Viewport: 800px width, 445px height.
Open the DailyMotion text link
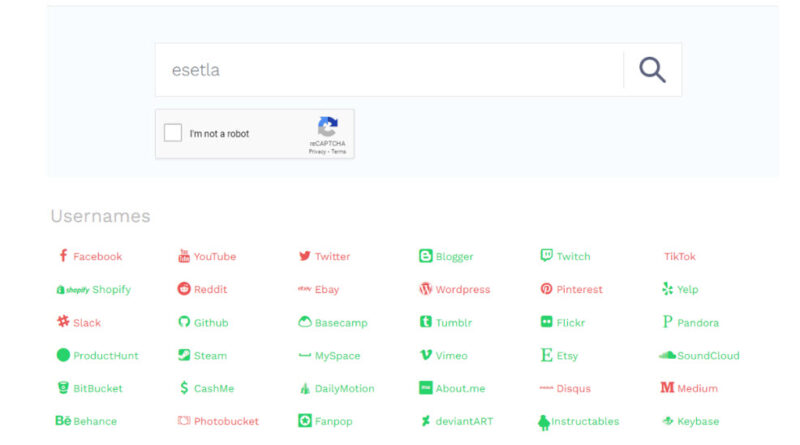tap(344, 388)
